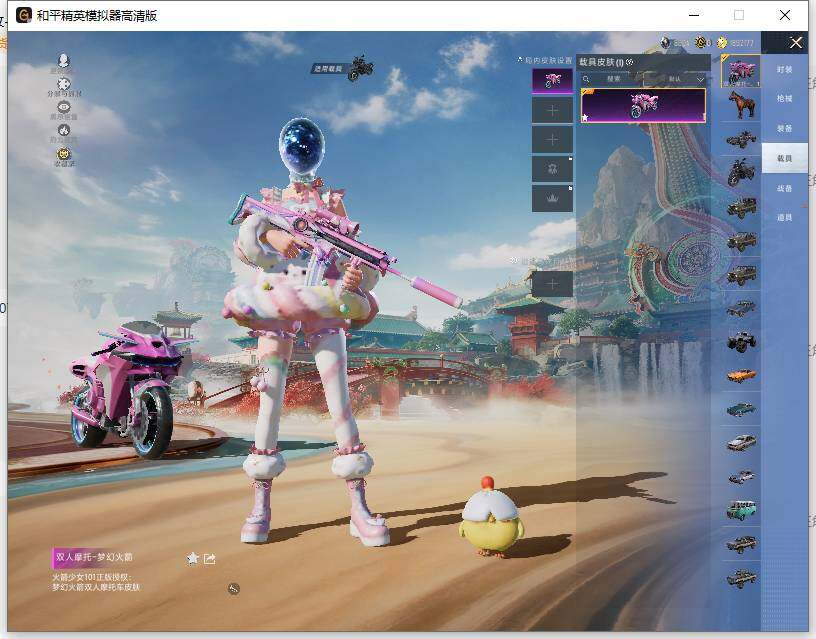Select the pink rocket motorcycle skin card
The image size is (816, 639).
pyautogui.click(x=643, y=105)
